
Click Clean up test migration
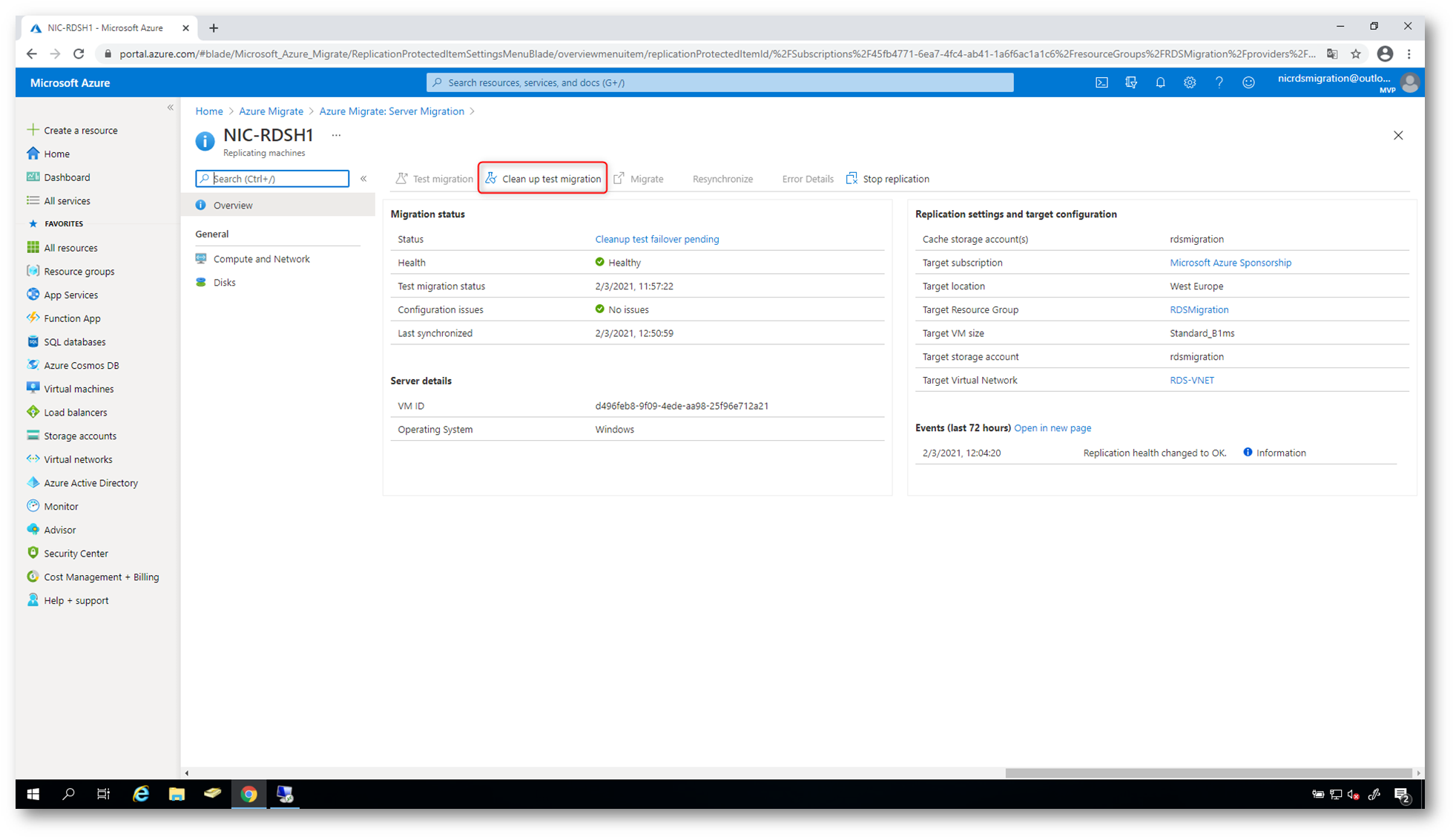(543, 179)
